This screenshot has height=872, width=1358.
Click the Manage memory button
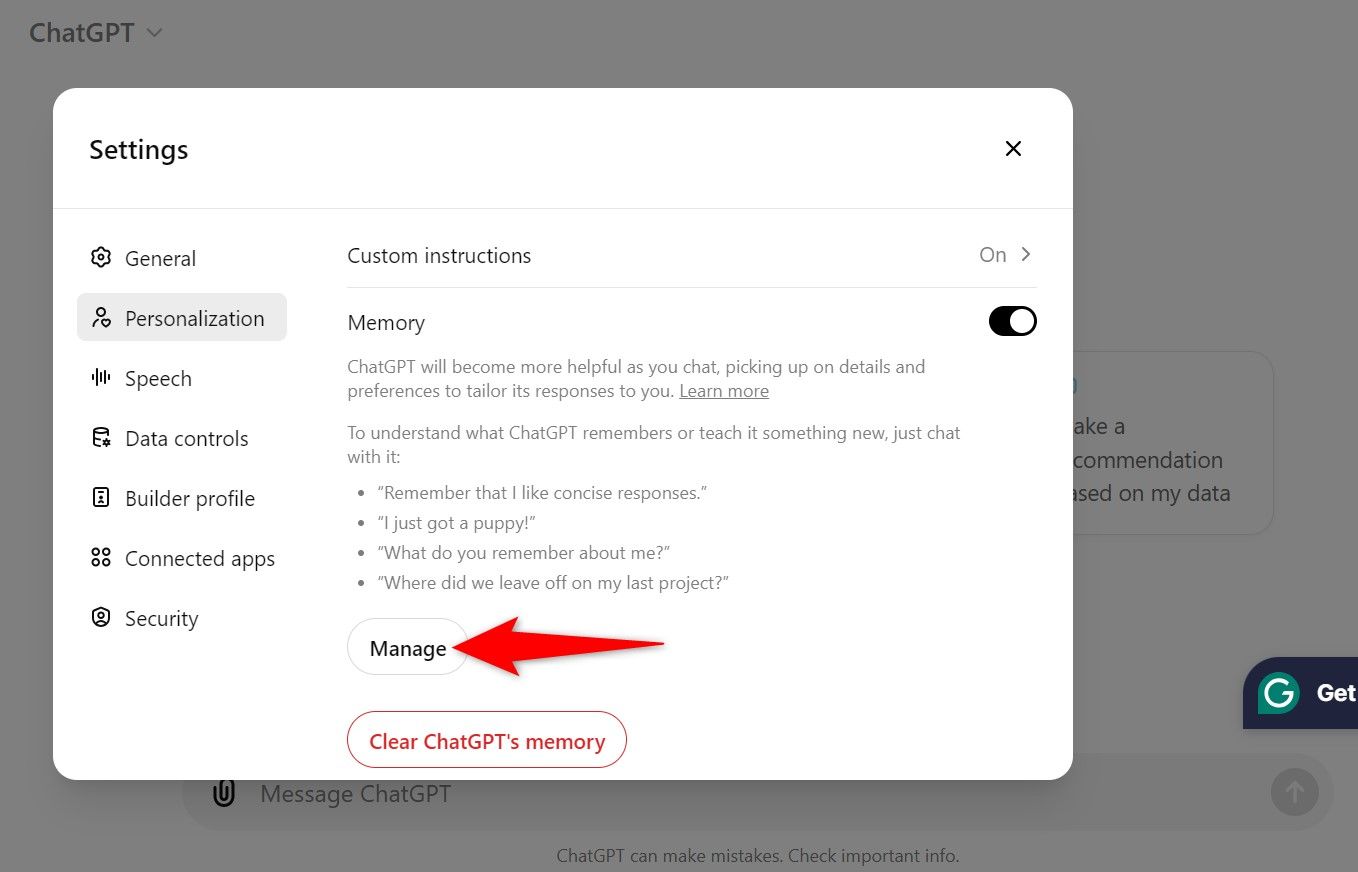[408, 648]
